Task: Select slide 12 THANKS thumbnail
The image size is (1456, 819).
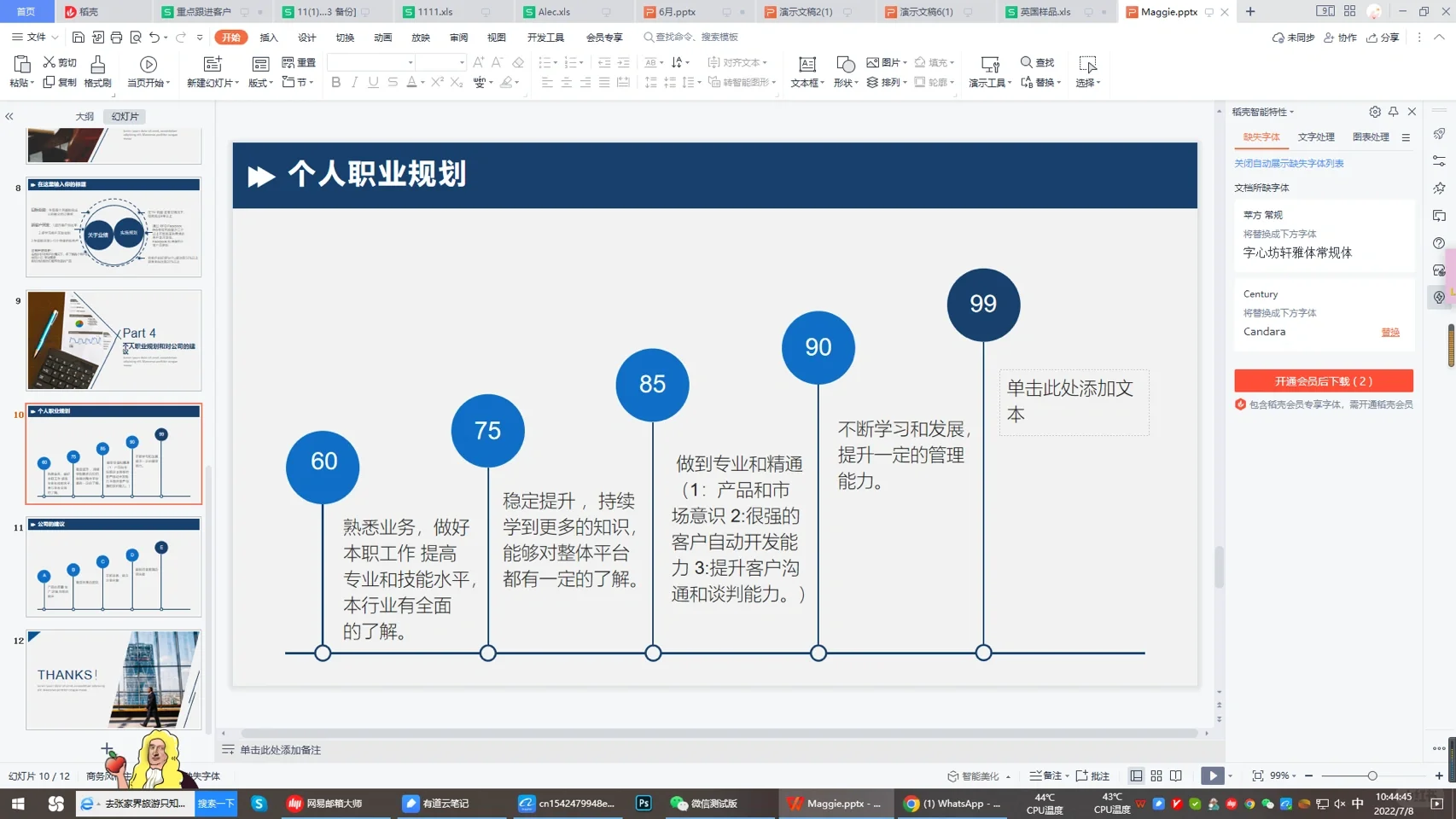Action: 114,680
